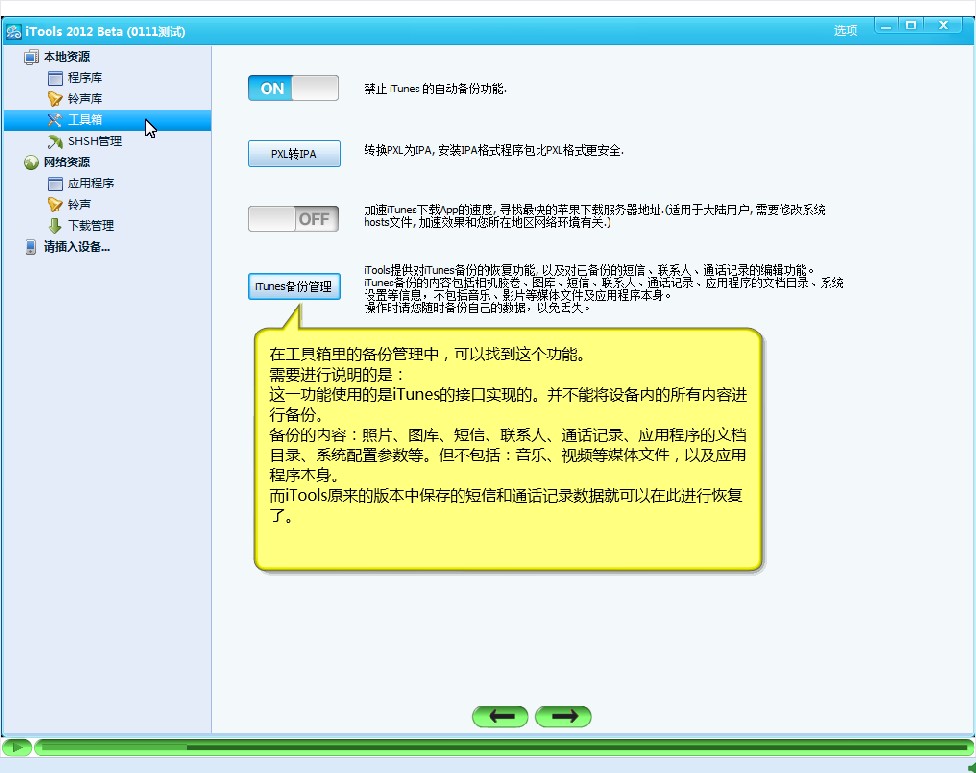Select the 程序库 window icon
This screenshot has height=773, width=976.
coord(55,78)
